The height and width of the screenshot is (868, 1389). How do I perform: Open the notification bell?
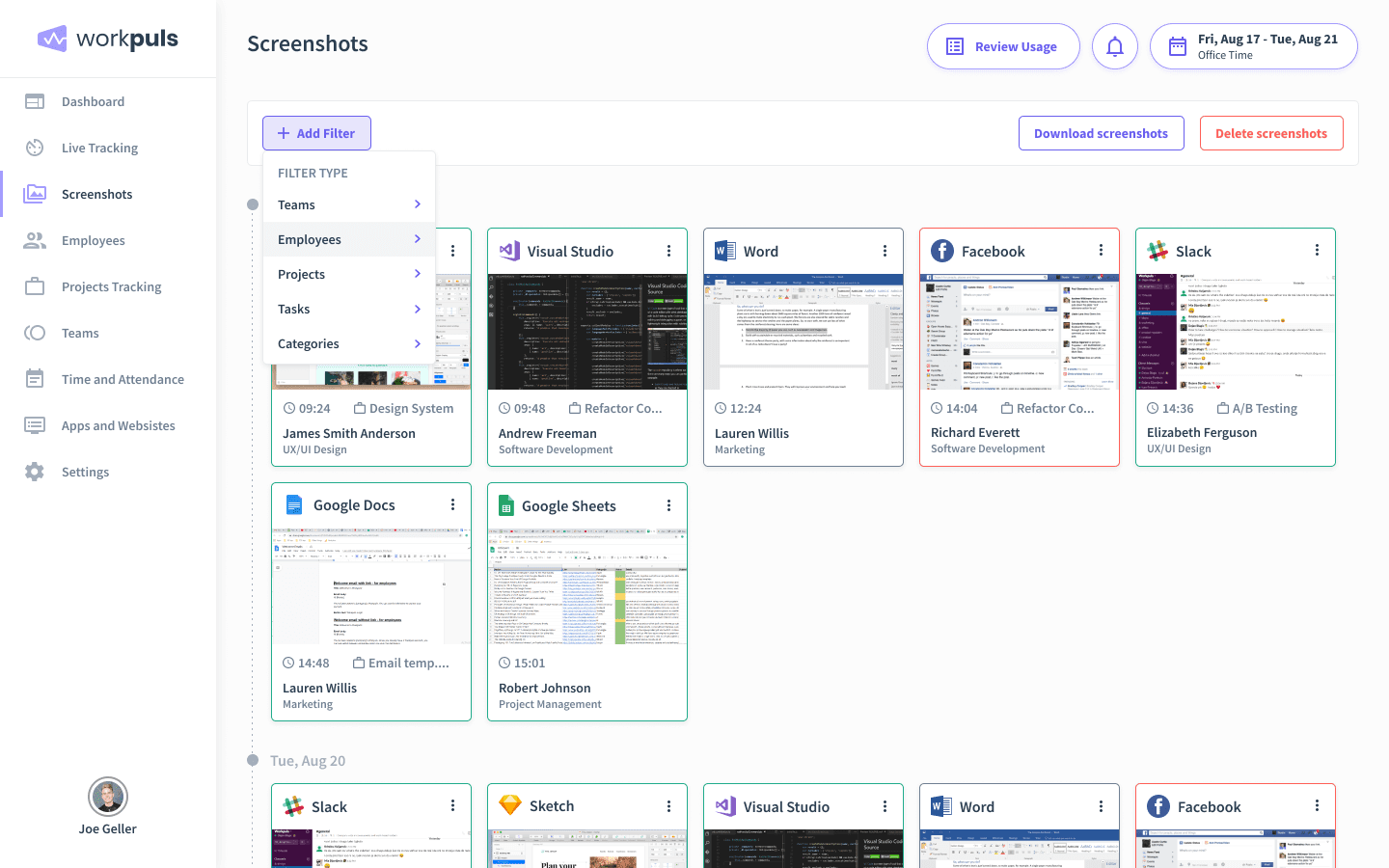[x=1115, y=45]
